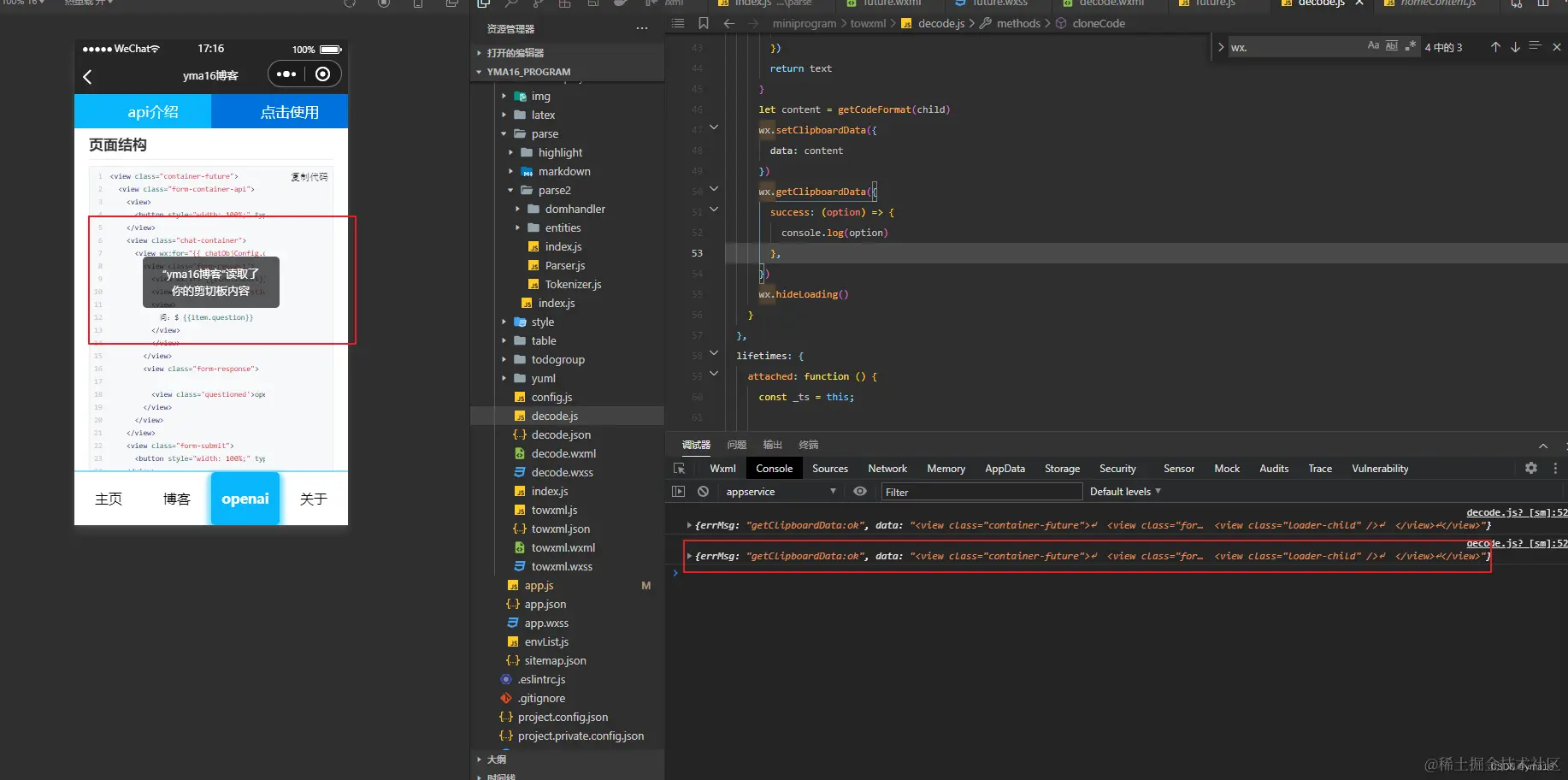Image resolution: width=1568 pixels, height=780 pixels.
Task: Toggle live expression eye icon
Action: coord(860,492)
